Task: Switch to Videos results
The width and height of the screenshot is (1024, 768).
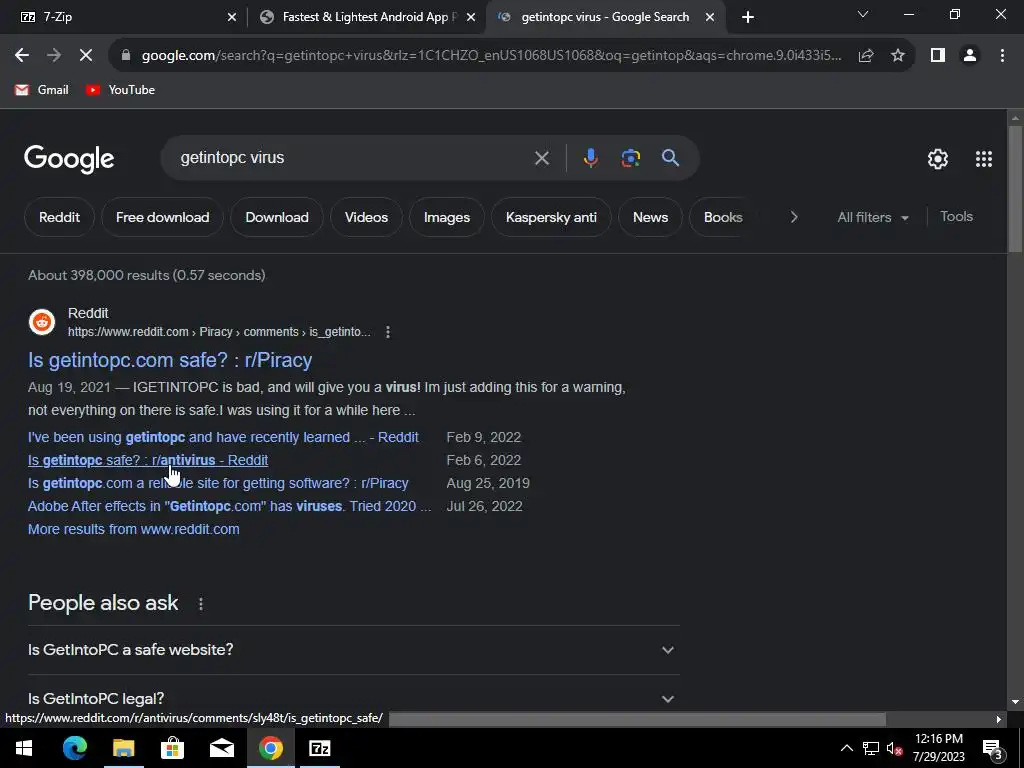Action: click(366, 217)
